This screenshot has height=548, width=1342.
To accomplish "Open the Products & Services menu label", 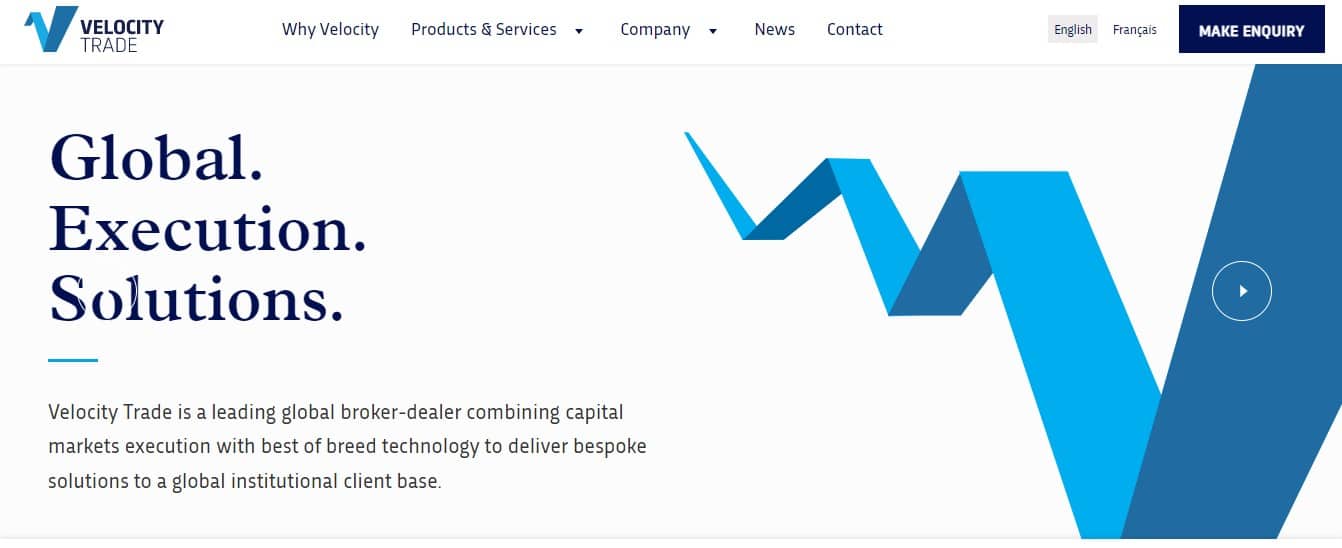I will pyautogui.click(x=483, y=29).
